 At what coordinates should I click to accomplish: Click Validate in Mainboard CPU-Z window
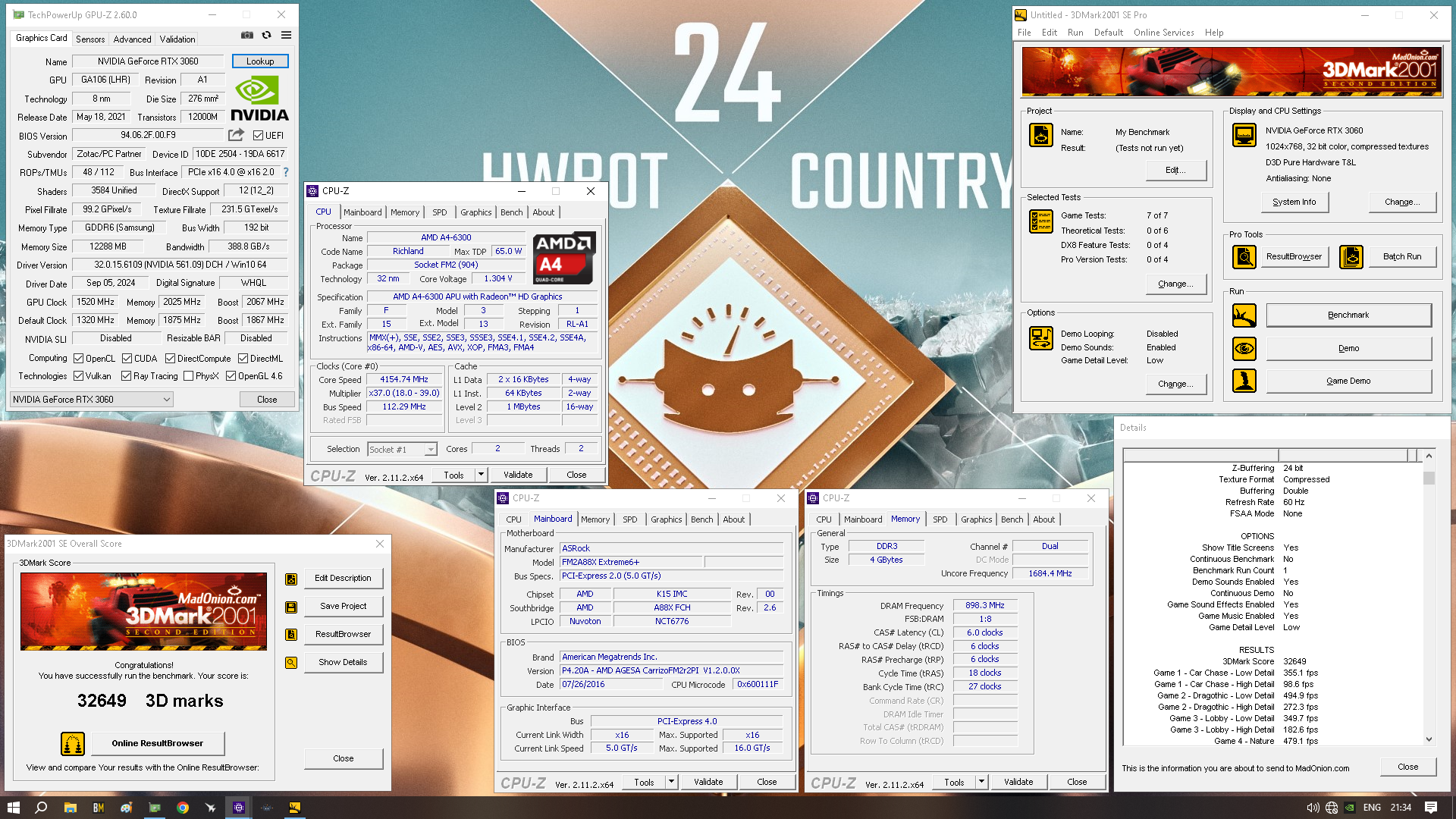[x=708, y=782]
